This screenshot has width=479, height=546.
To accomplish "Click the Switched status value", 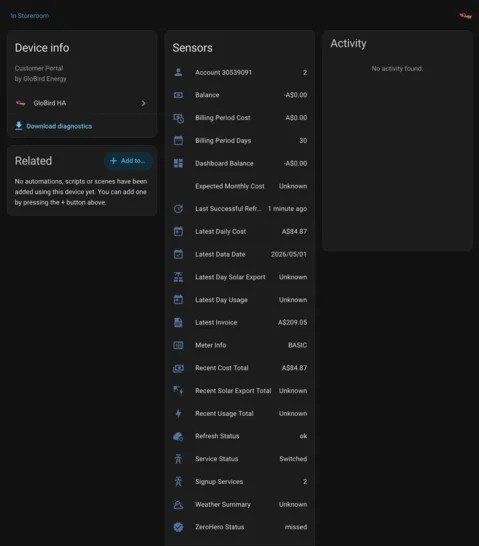I will pyautogui.click(x=293, y=459).
